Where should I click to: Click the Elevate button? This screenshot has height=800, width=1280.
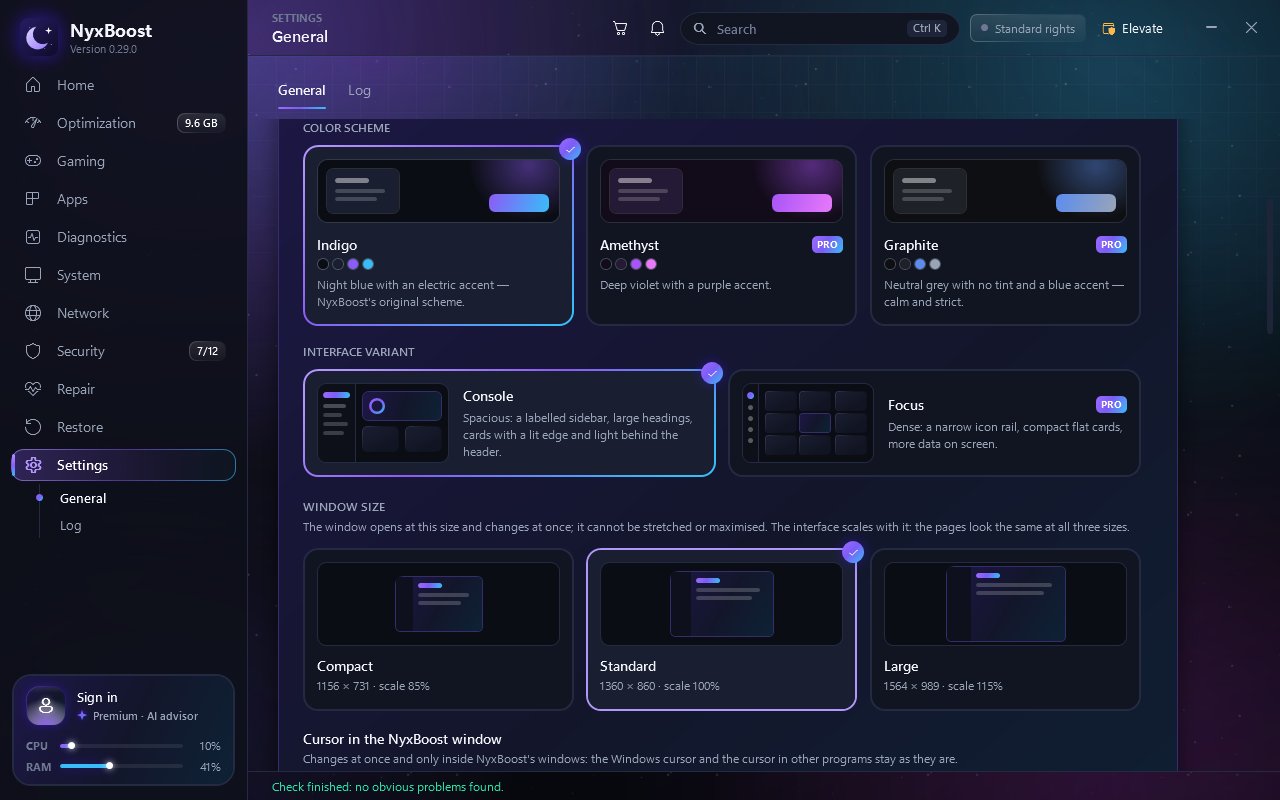click(x=1133, y=29)
